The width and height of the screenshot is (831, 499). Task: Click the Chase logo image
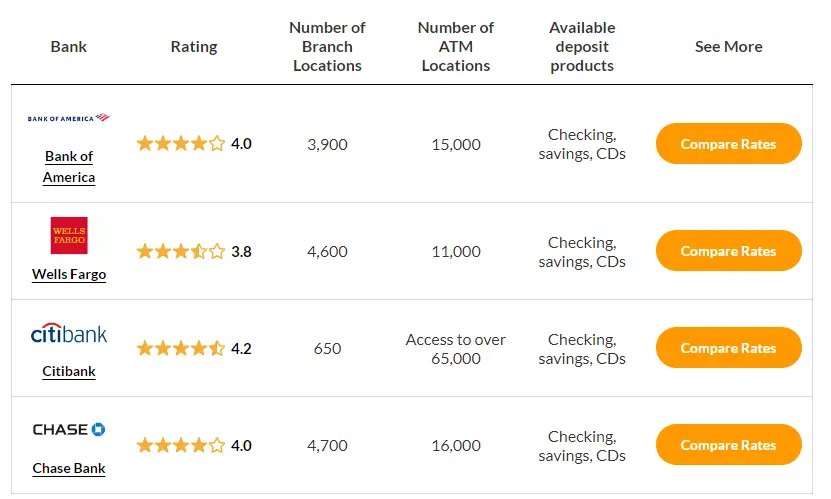[69, 429]
